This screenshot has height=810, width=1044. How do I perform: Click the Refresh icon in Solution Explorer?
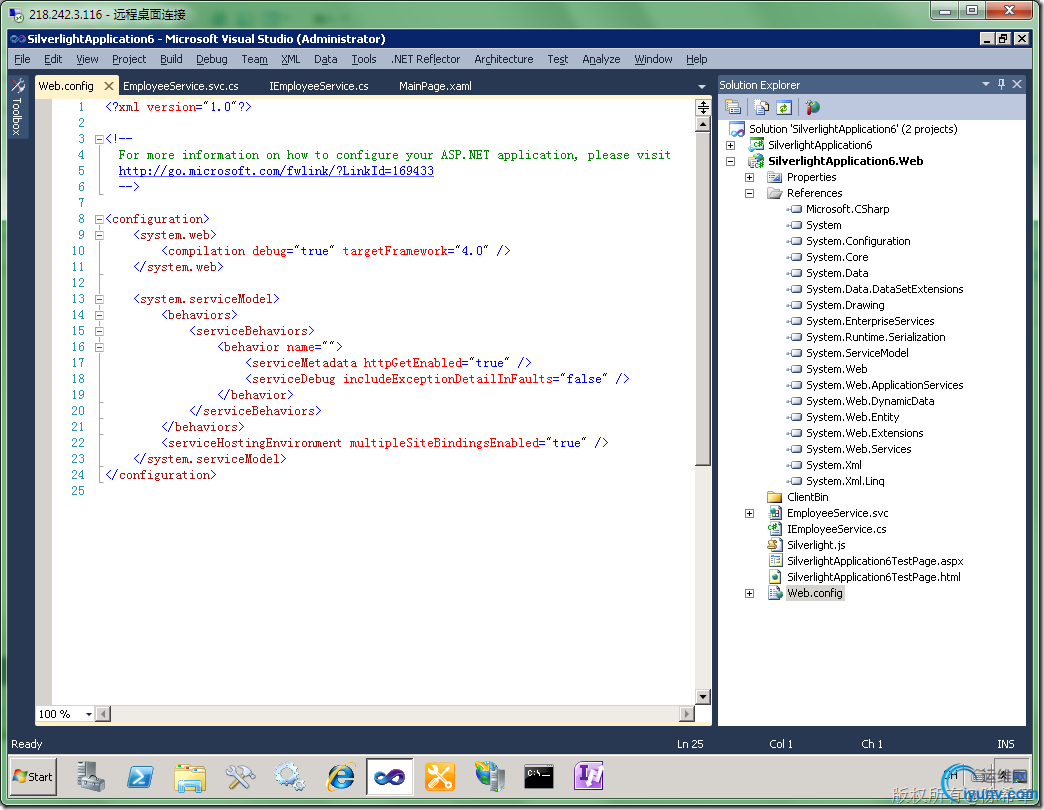click(x=784, y=107)
